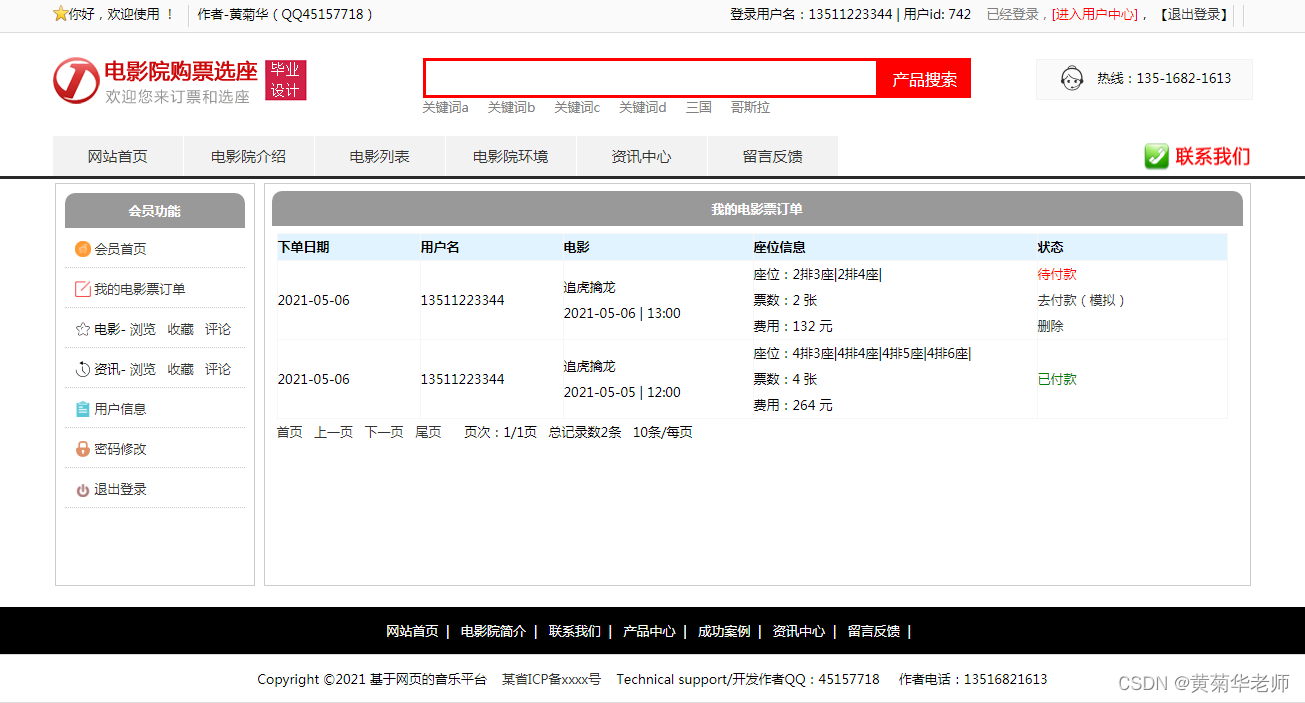The image size is (1305, 703).
Task: Click the 座位：2排3座|2排4座| cell text
Action: 818,274
